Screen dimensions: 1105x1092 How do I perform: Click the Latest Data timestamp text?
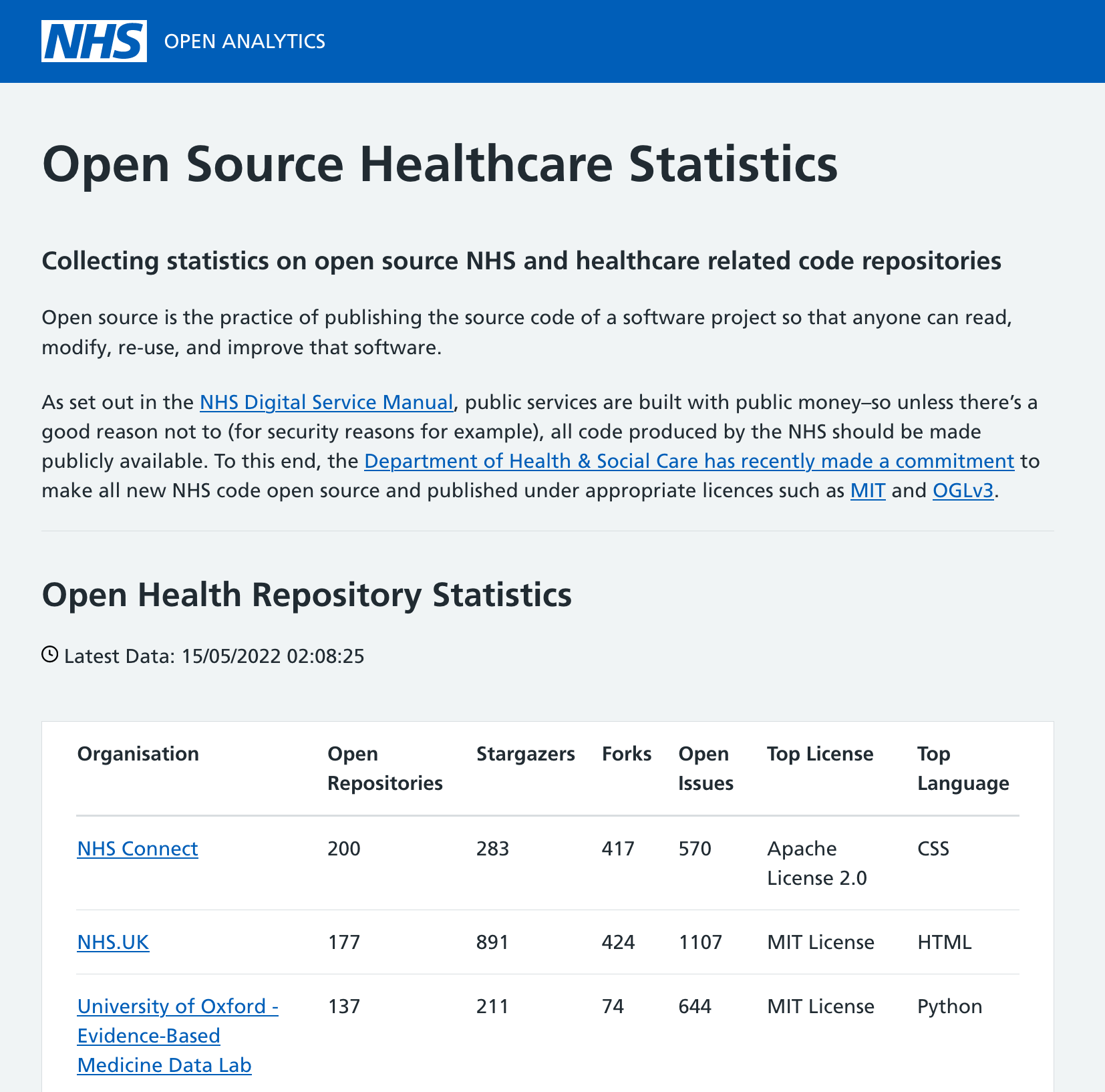(214, 656)
